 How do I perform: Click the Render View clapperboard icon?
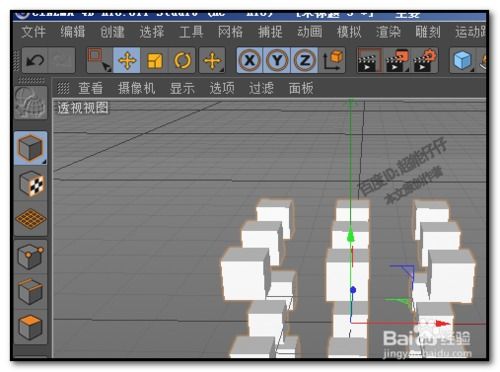pyautogui.click(x=369, y=60)
